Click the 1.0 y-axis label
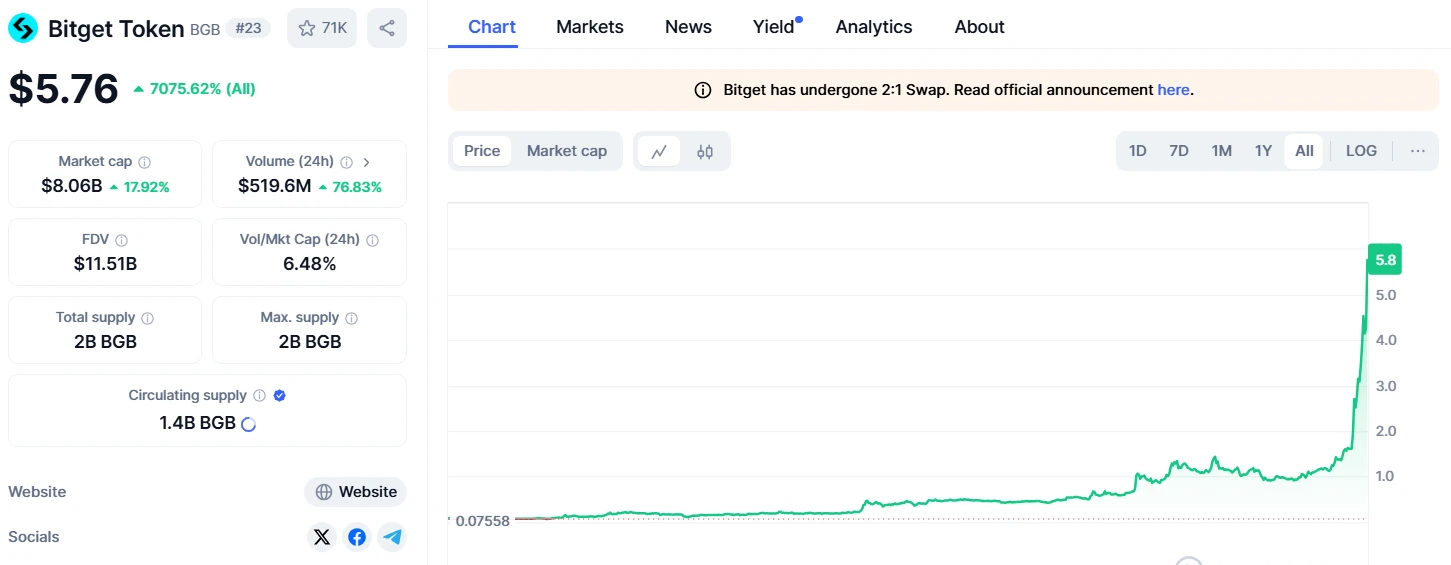 pyautogui.click(x=1385, y=476)
